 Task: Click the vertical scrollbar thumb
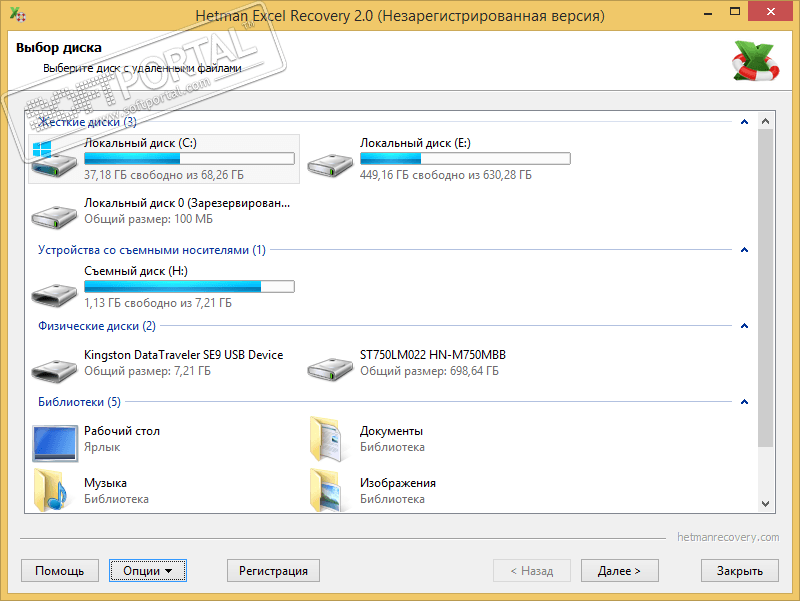765,288
